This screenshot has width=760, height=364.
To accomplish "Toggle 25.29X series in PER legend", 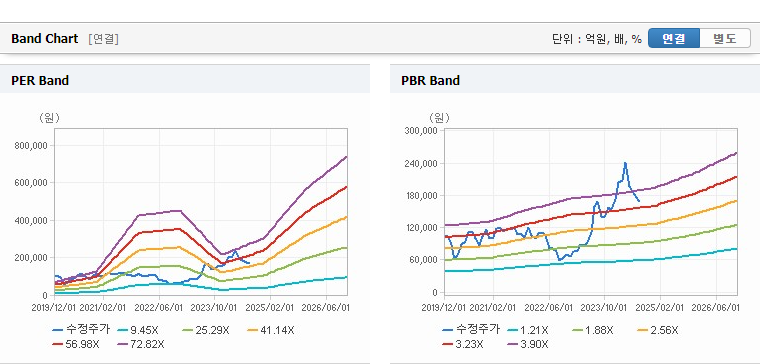I will [206, 331].
